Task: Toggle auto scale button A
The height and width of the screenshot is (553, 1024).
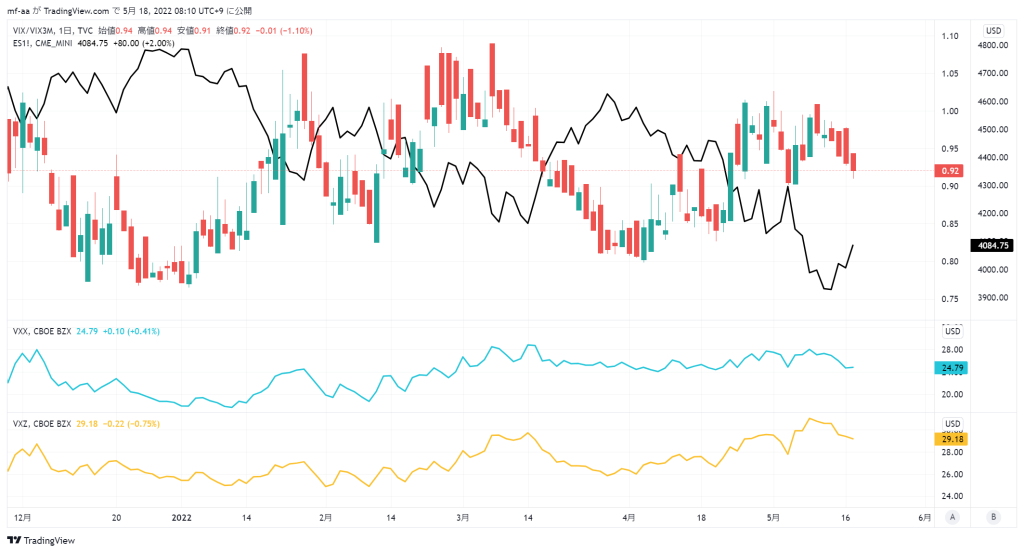Action: pos(952,517)
